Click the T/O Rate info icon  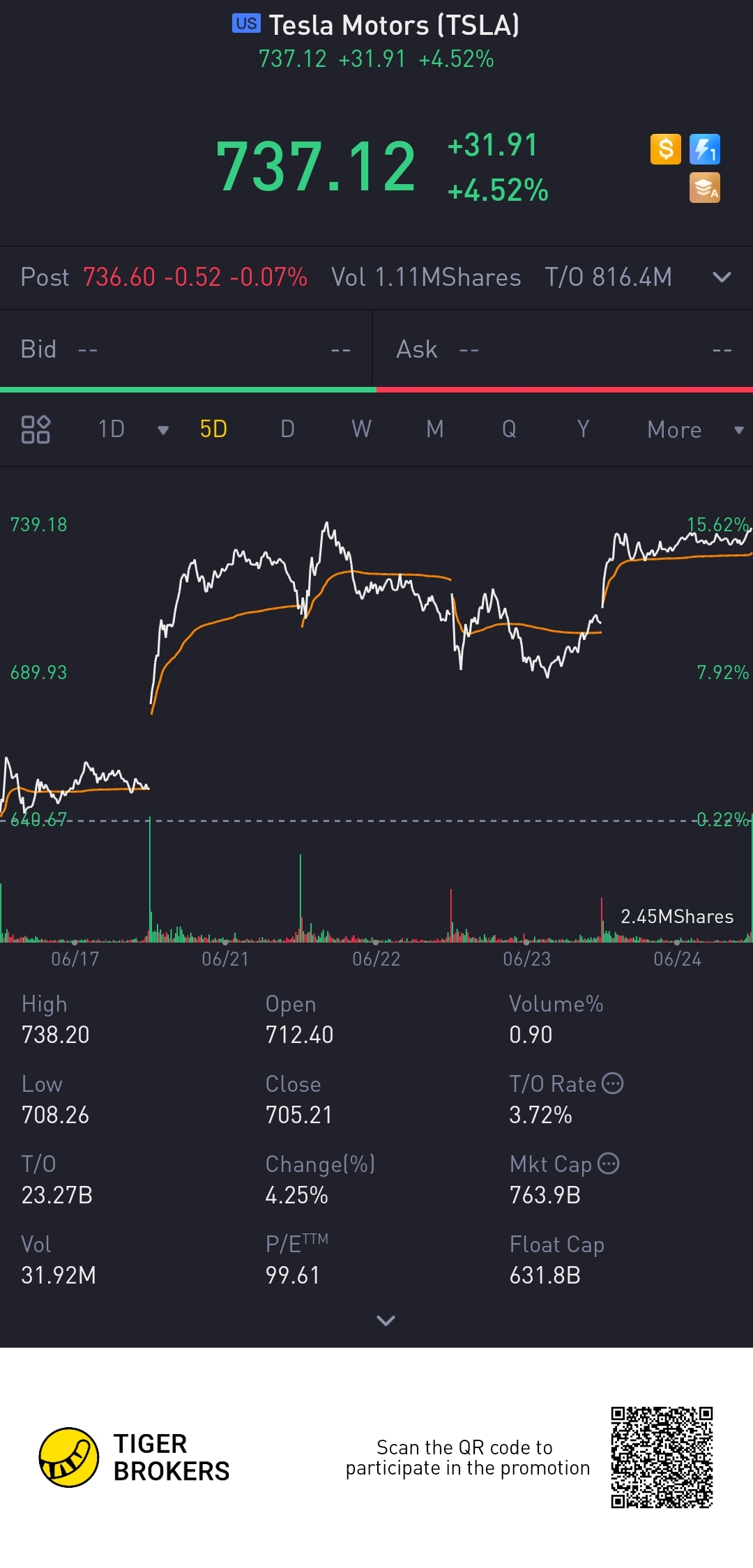tap(612, 1083)
